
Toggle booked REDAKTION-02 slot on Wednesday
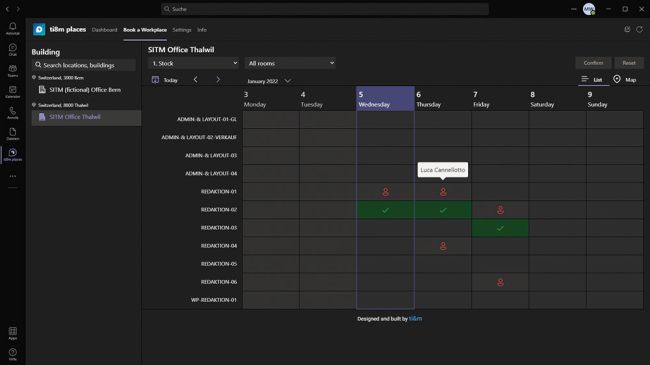pos(385,210)
